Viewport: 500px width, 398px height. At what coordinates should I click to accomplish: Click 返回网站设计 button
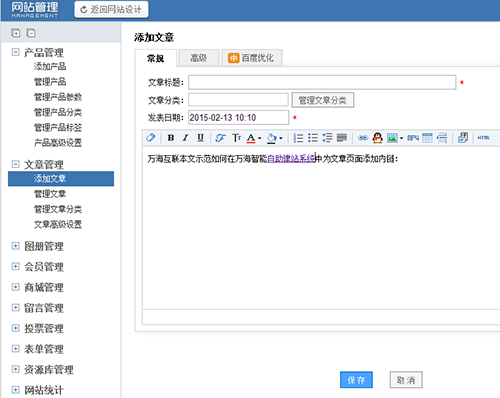(111, 10)
